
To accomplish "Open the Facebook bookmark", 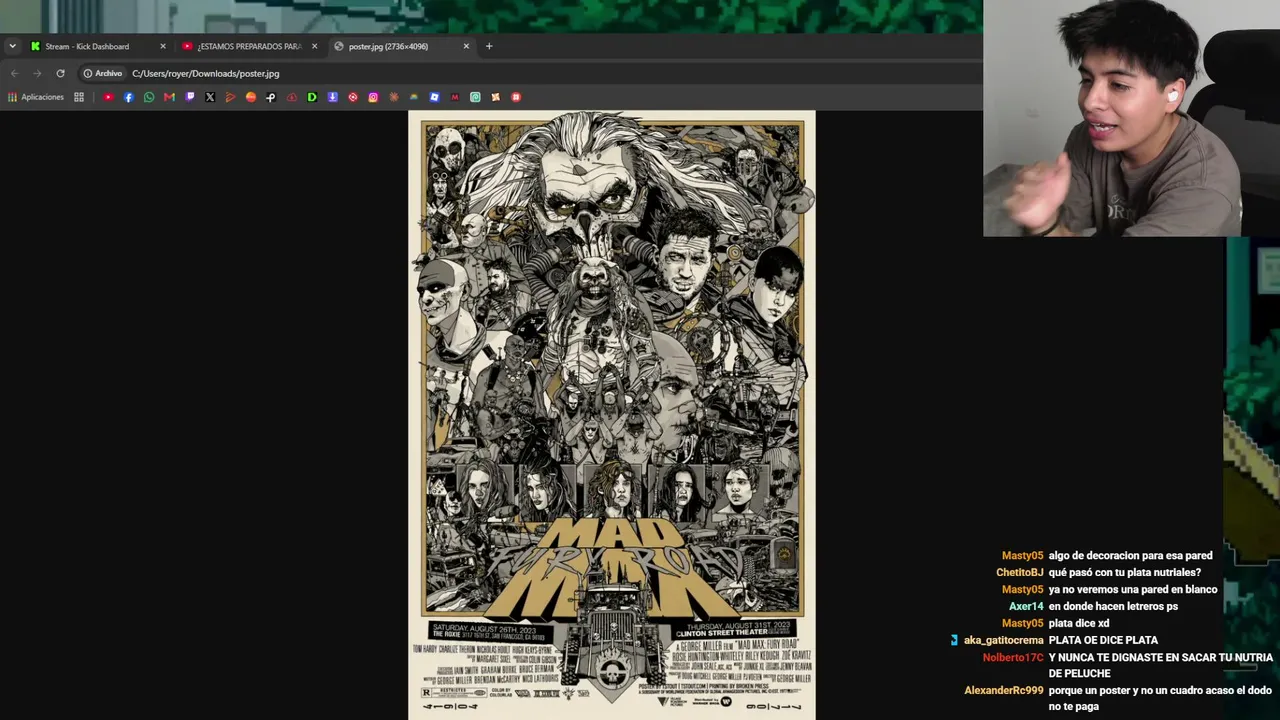I will 129,97.
